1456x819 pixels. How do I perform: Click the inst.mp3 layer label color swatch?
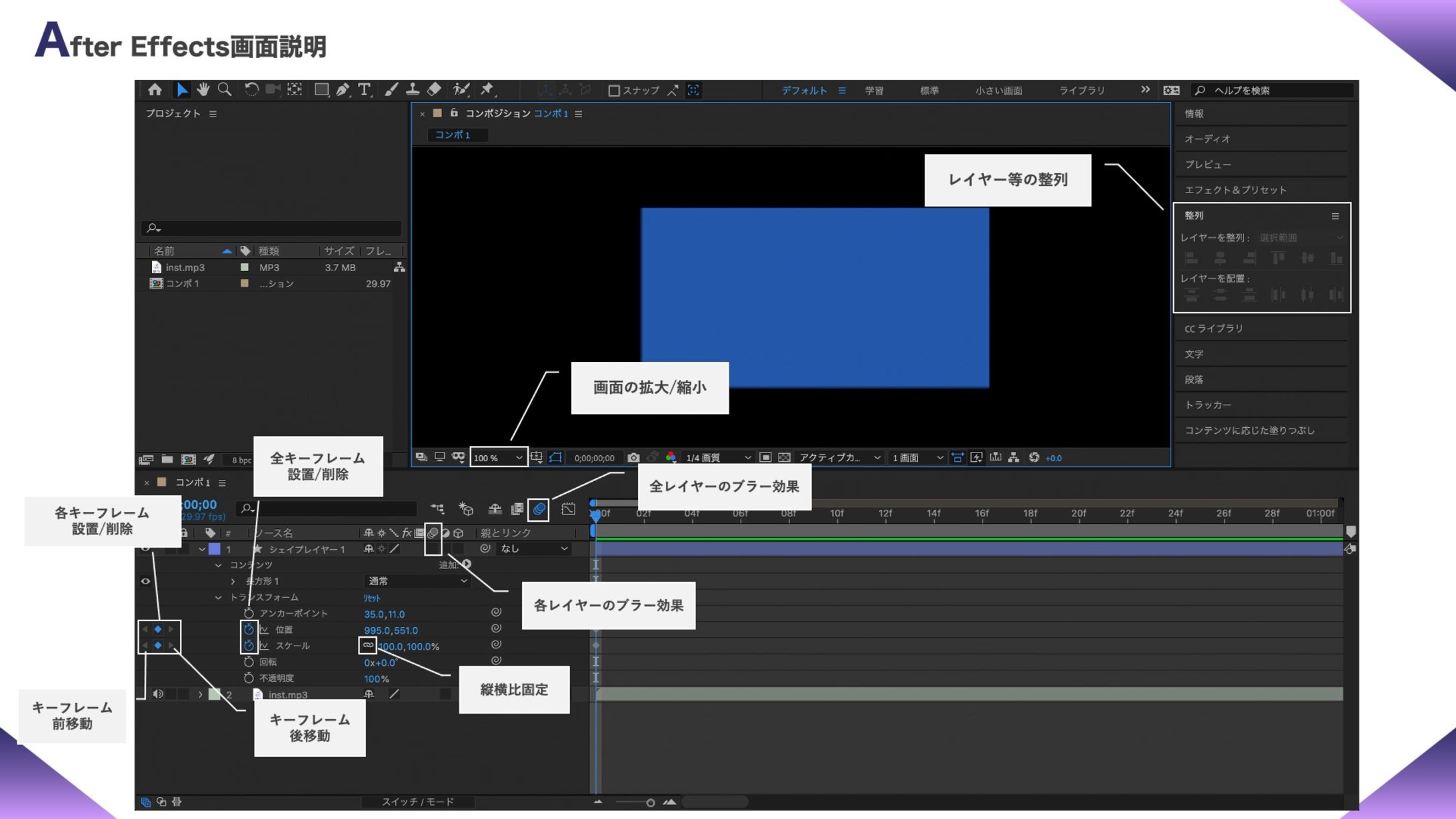click(x=215, y=694)
